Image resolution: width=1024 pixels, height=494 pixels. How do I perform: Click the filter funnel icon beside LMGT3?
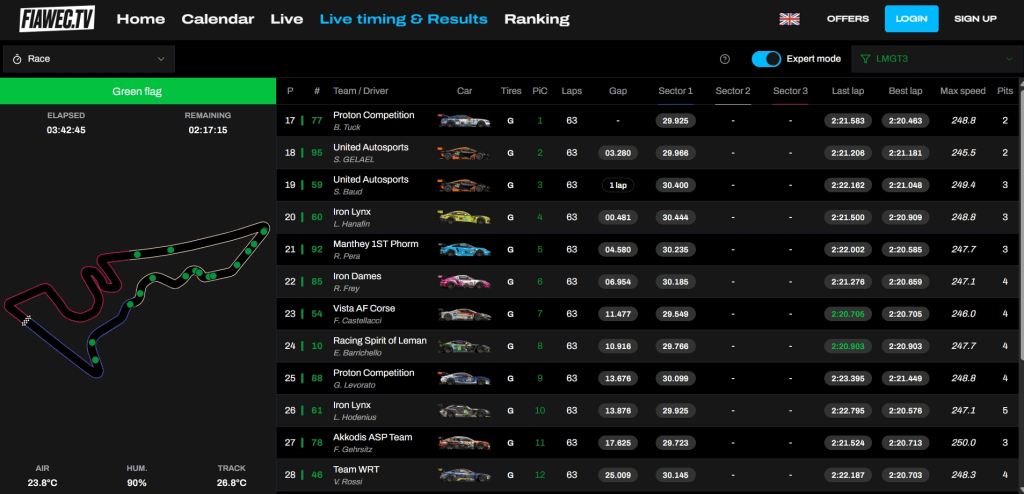[x=865, y=59]
